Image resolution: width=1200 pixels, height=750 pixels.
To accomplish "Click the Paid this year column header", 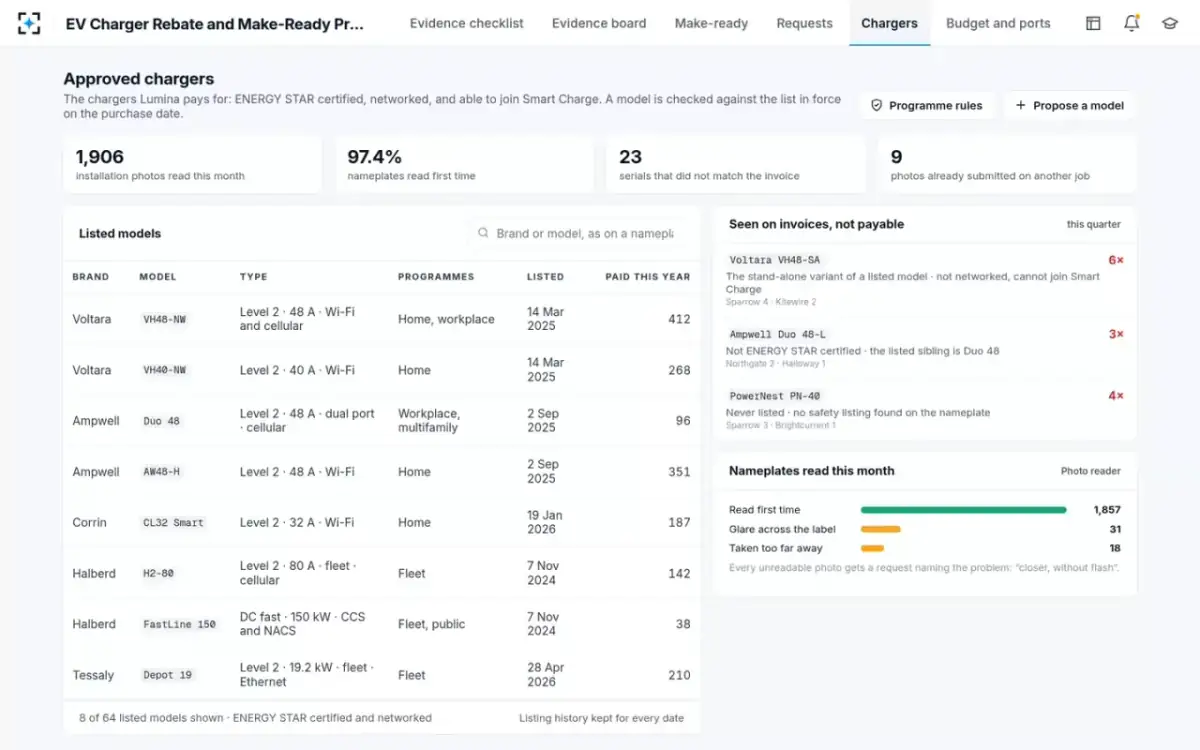I will point(648,277).
